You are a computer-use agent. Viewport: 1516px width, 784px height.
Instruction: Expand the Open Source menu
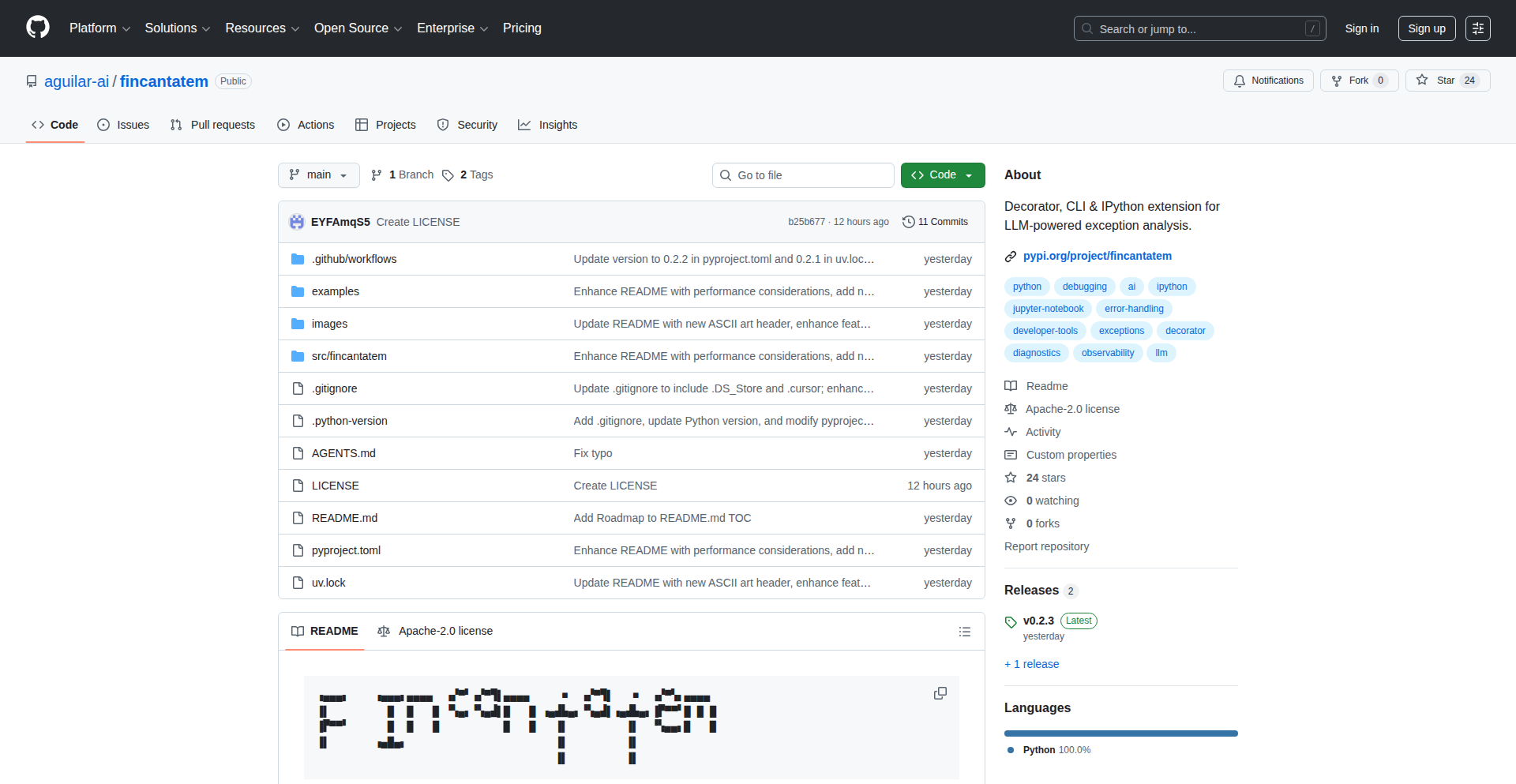(x=358, y=28)
